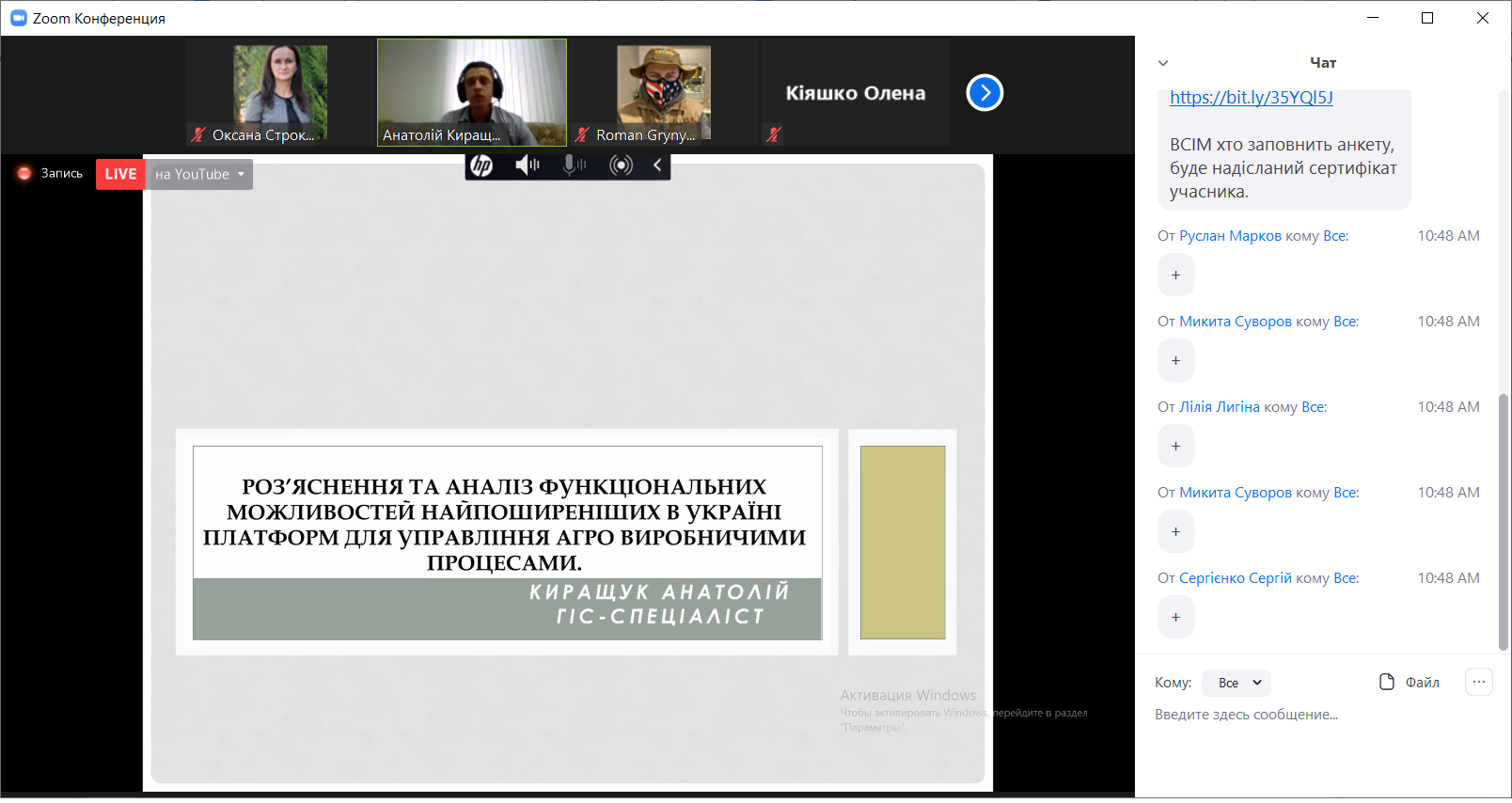The height and width of the screenshot is (803, 1512).
Task: Toggle the microphone in floating toolbar
Action: point(574,165)
